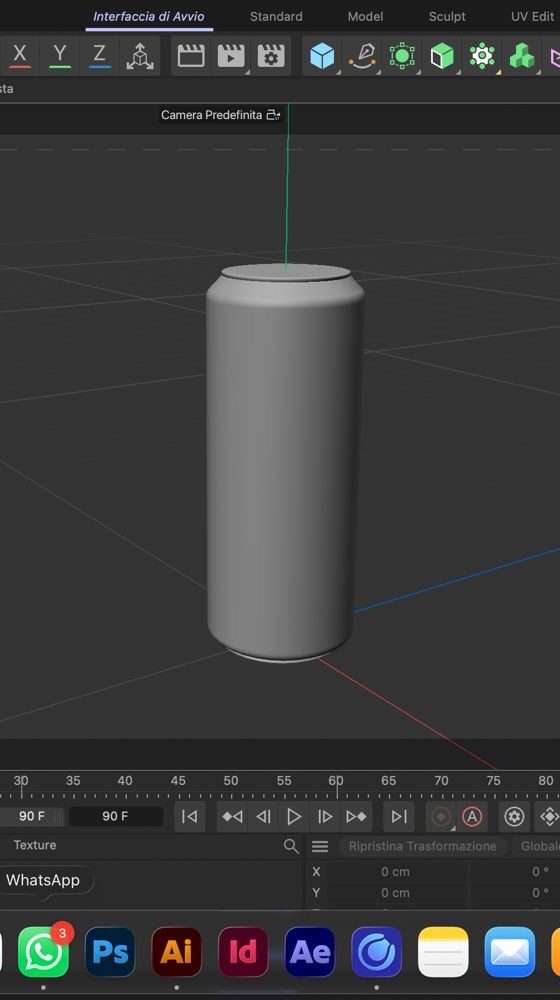Click the Y rotation 0° field
Image resolution: width=560 pixels, height=1000 pixels.
[x=517, y=893]
